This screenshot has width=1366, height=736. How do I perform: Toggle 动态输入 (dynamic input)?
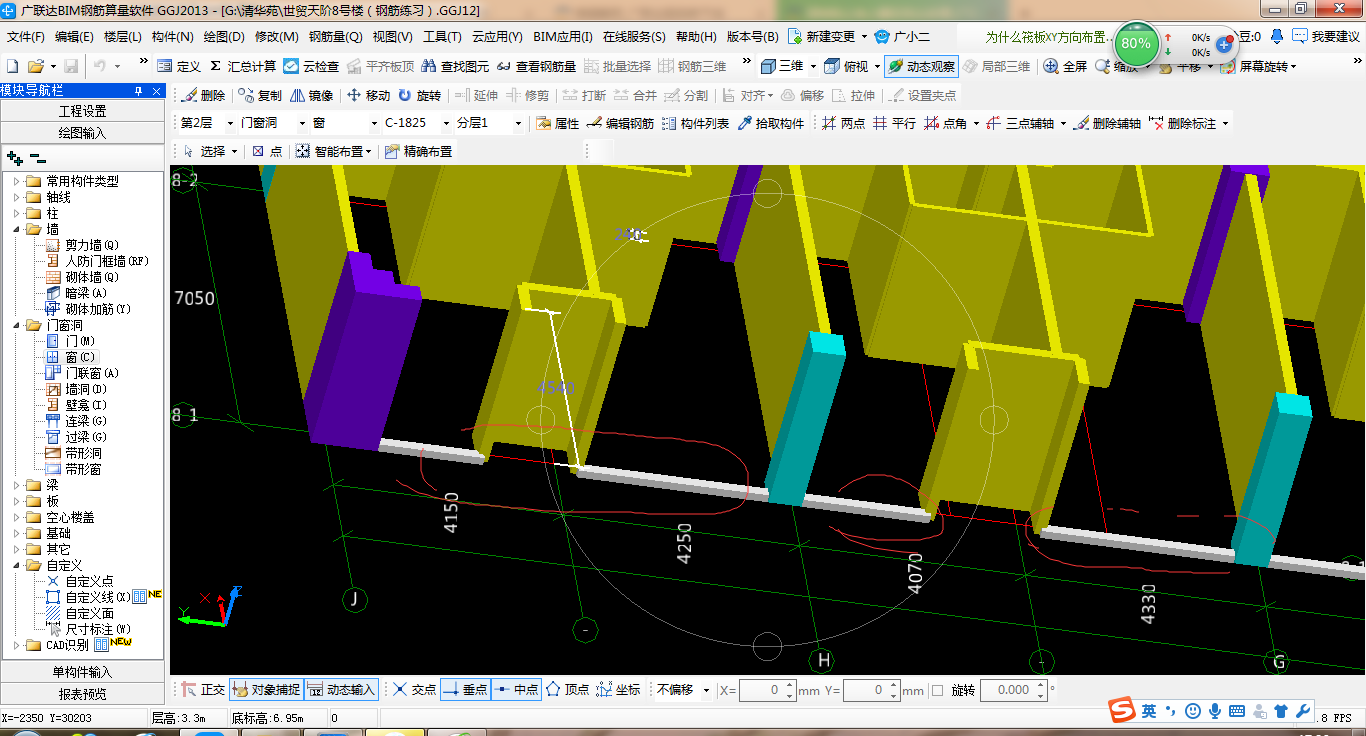coord(341,689)
